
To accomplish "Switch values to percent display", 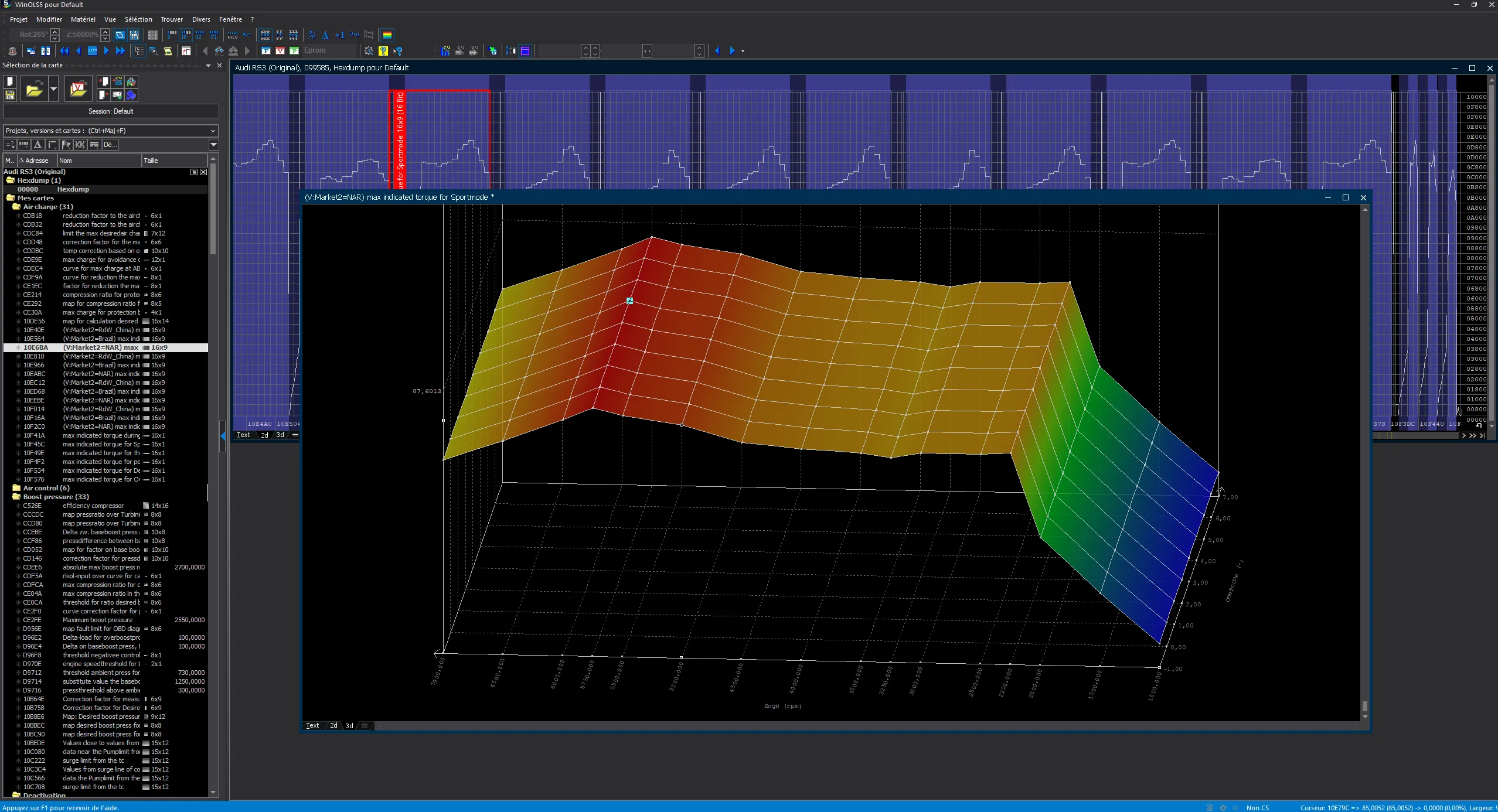I will pyautogui.click(x=312, y=35).
